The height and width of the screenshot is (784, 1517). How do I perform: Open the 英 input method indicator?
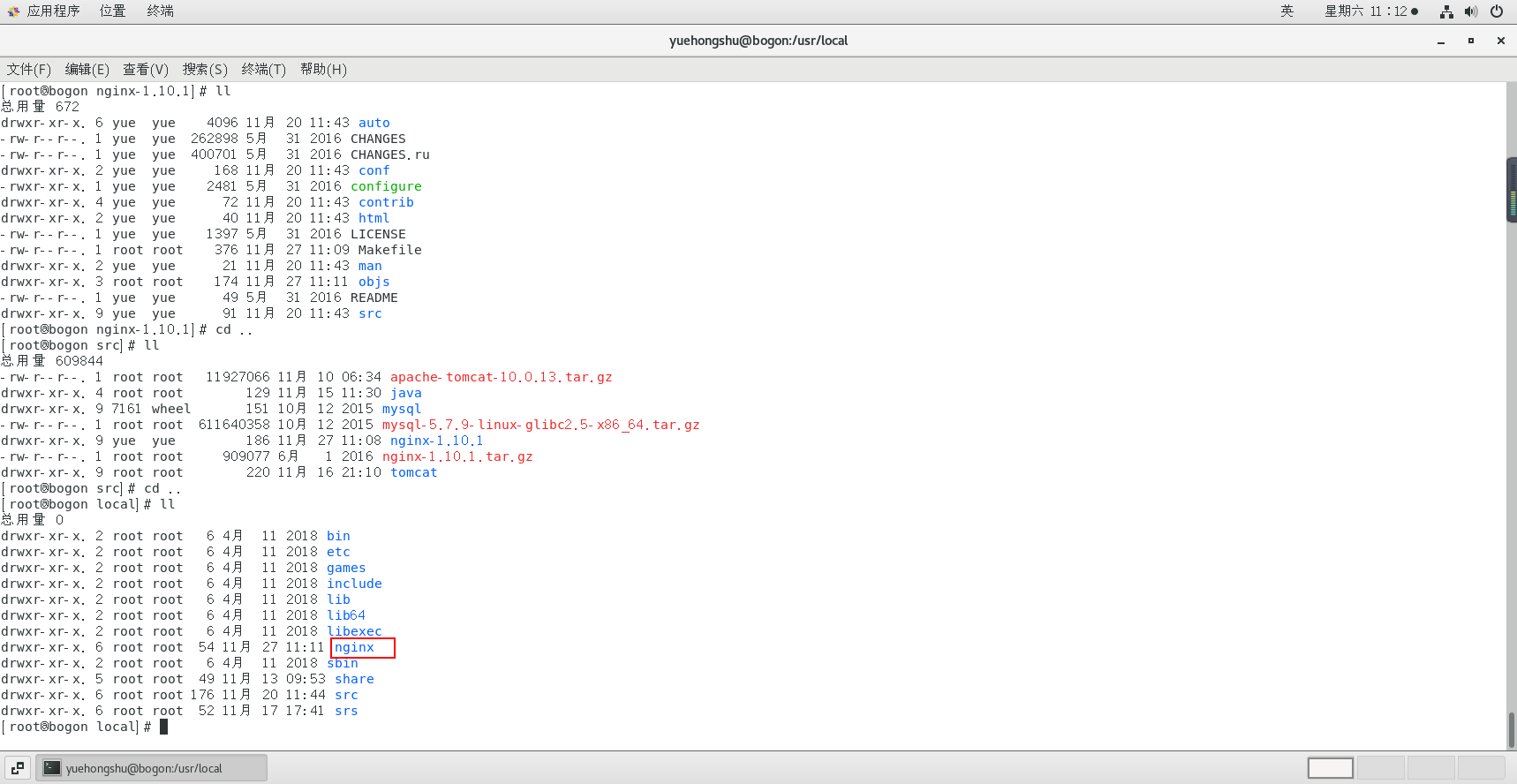coord(1287,11)
